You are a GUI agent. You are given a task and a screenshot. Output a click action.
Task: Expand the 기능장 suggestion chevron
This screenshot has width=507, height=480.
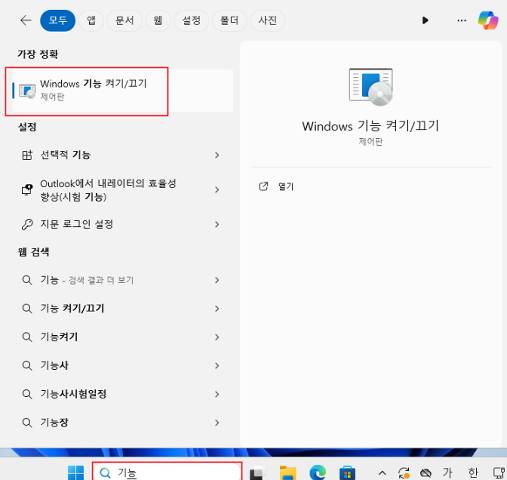[217, 423]
